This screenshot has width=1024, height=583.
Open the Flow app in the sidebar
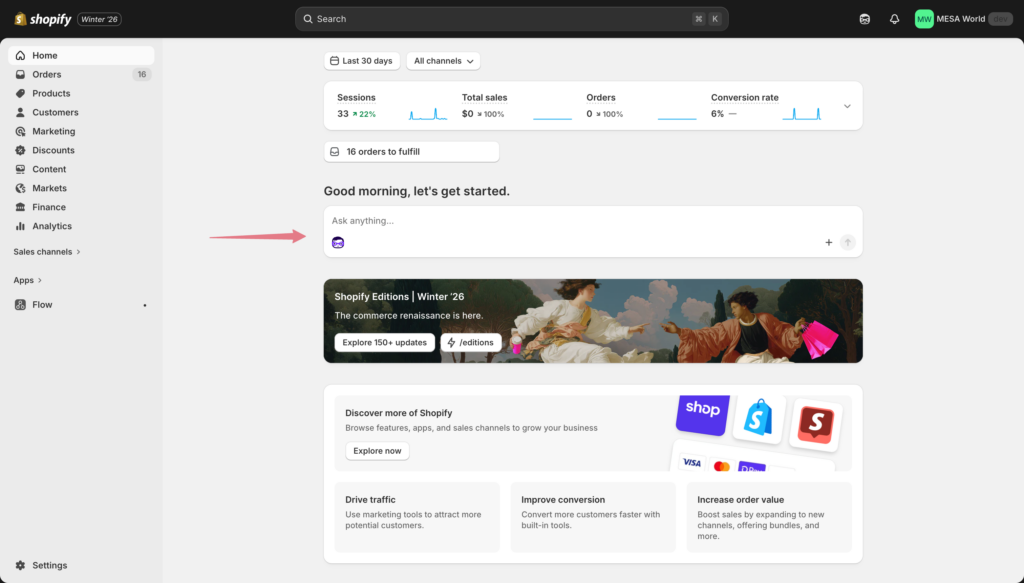pyautogui.click(x=41, y=304)
